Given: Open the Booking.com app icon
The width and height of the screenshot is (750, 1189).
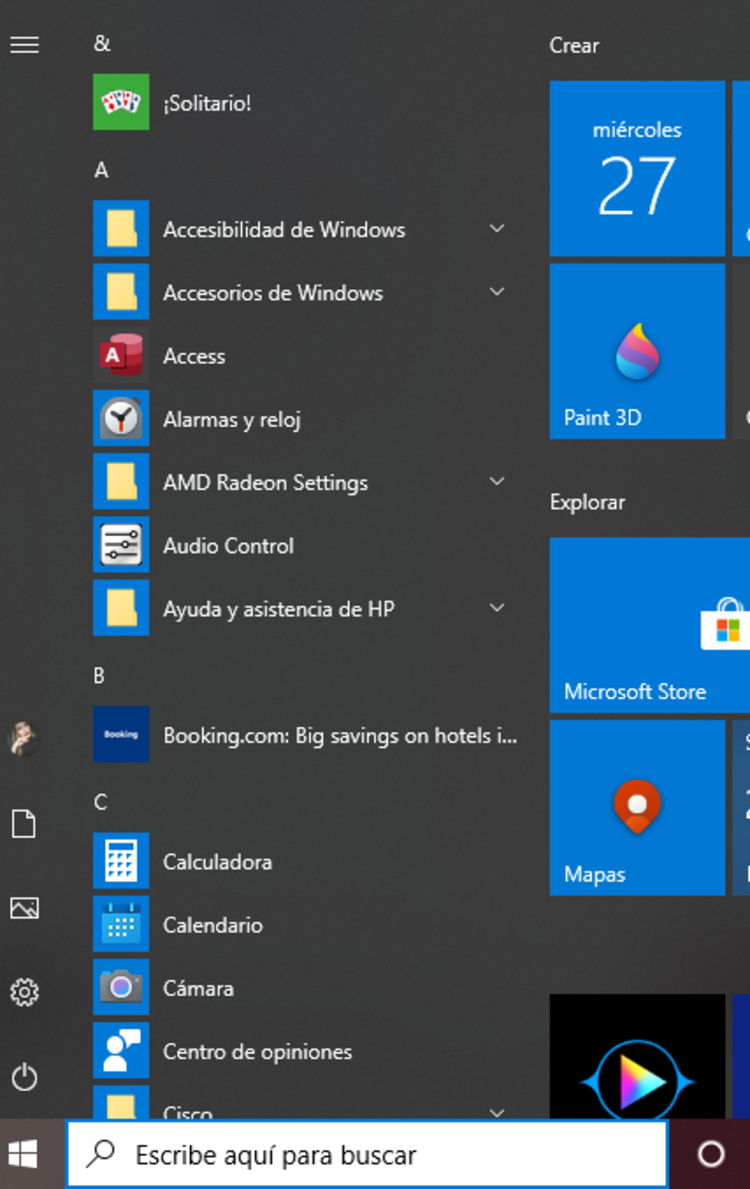Looking at the screenshot, I should pyautogui.click(x=121, y=734).
